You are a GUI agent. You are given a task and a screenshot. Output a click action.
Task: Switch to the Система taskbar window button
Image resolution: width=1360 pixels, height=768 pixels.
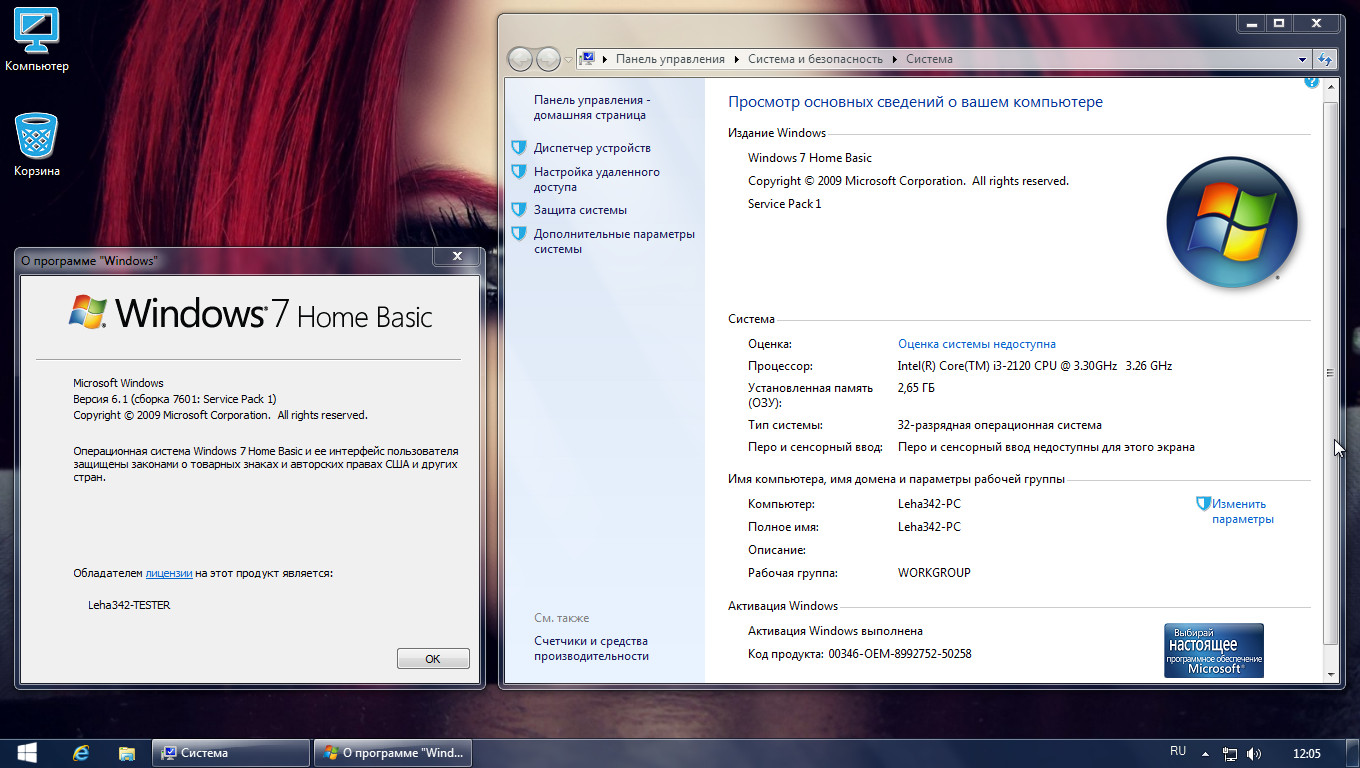click(230, 753)
